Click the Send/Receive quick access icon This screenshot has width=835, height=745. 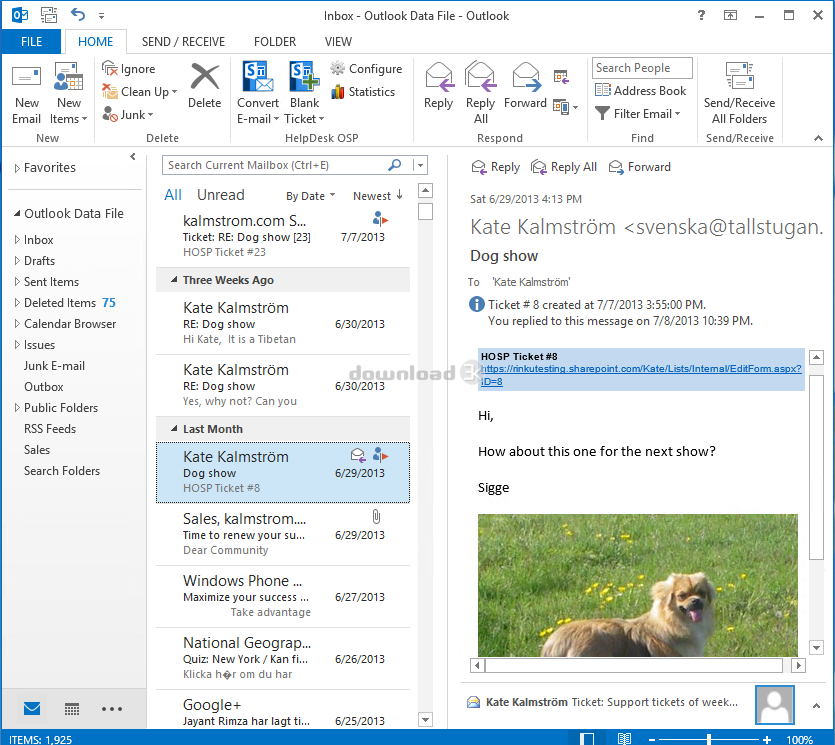(48, 15)
